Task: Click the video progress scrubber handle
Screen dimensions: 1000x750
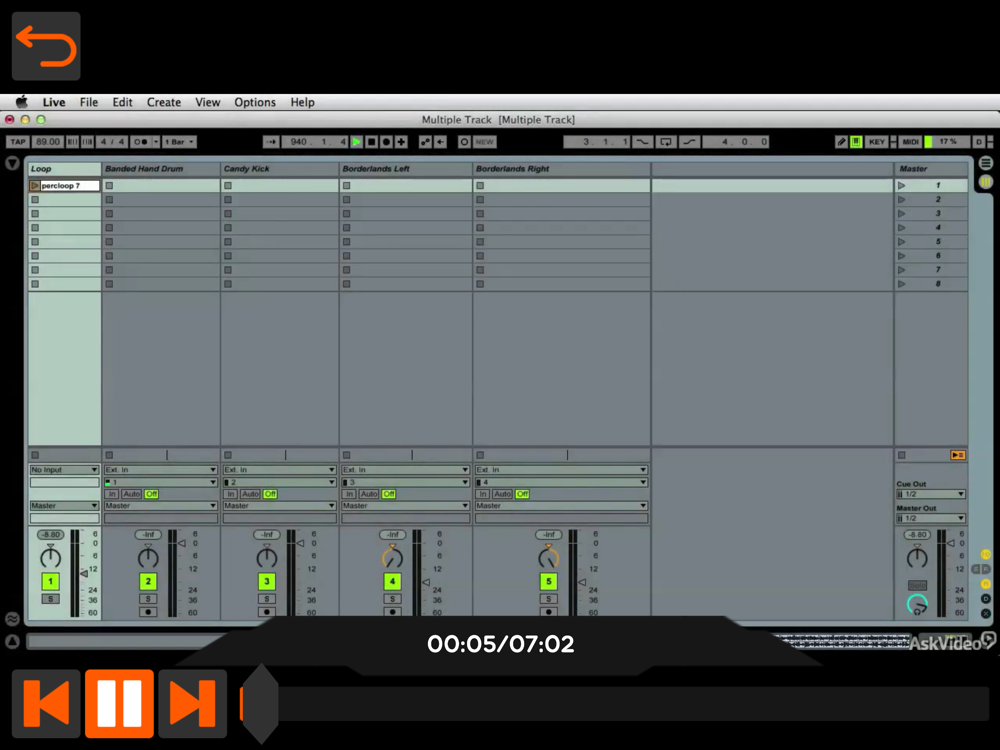Action: tap(260, 703)
